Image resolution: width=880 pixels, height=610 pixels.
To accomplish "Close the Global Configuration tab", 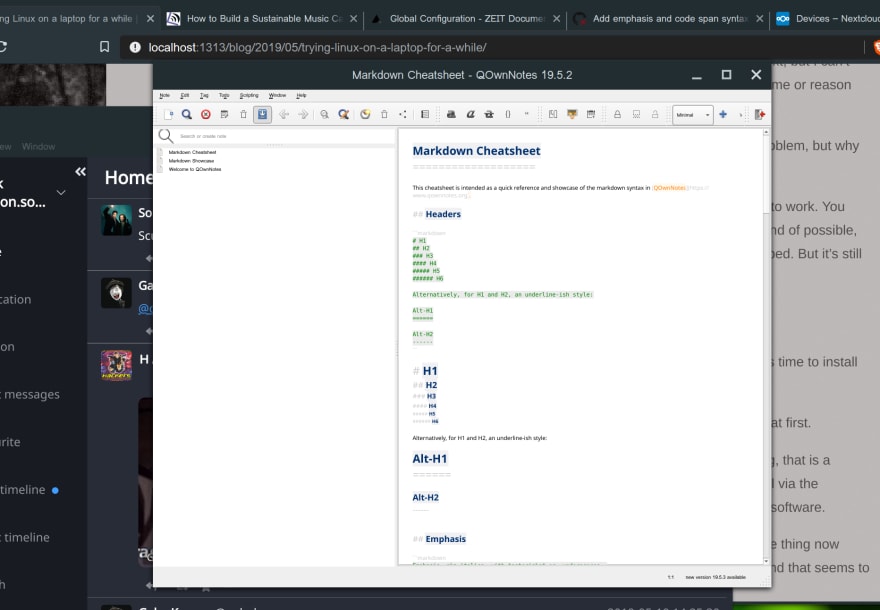I will click(556, 19).
